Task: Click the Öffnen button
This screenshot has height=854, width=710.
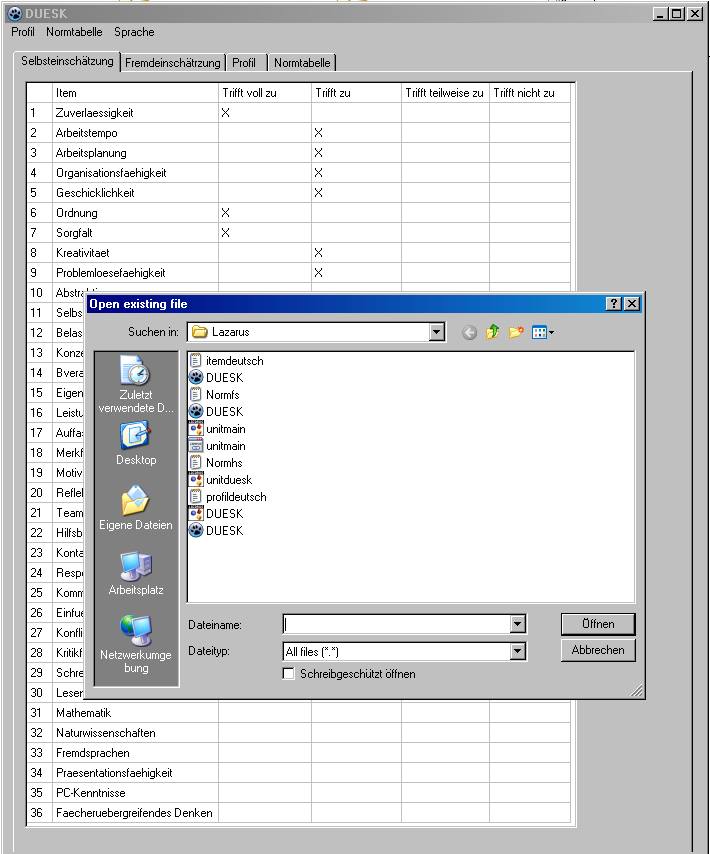Action: point(598,624)
